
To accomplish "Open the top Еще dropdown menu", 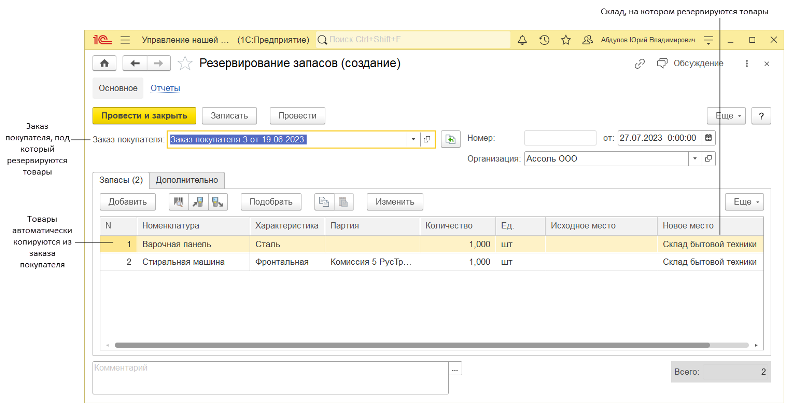I will (727, 116).
